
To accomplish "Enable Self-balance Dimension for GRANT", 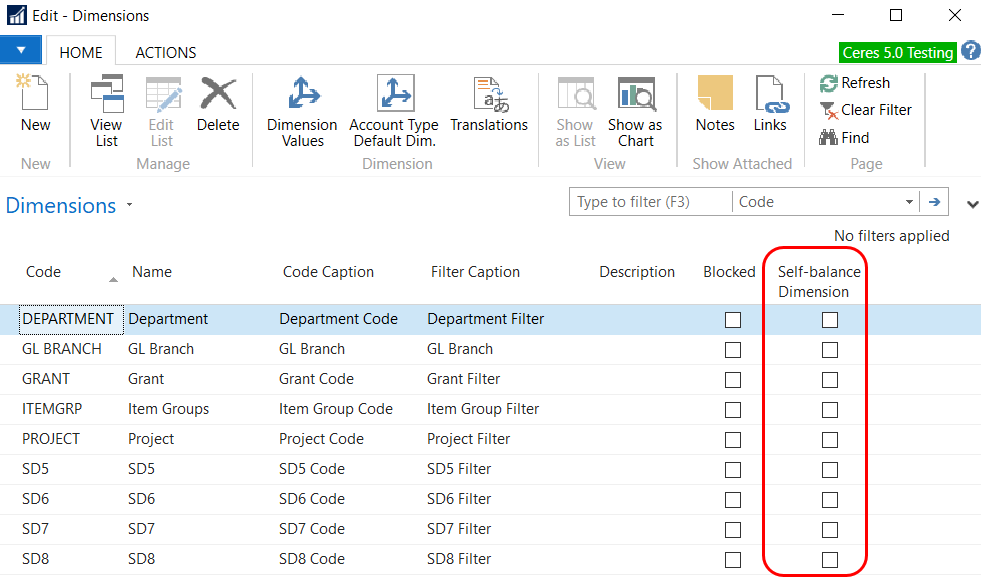I will 830,380.
